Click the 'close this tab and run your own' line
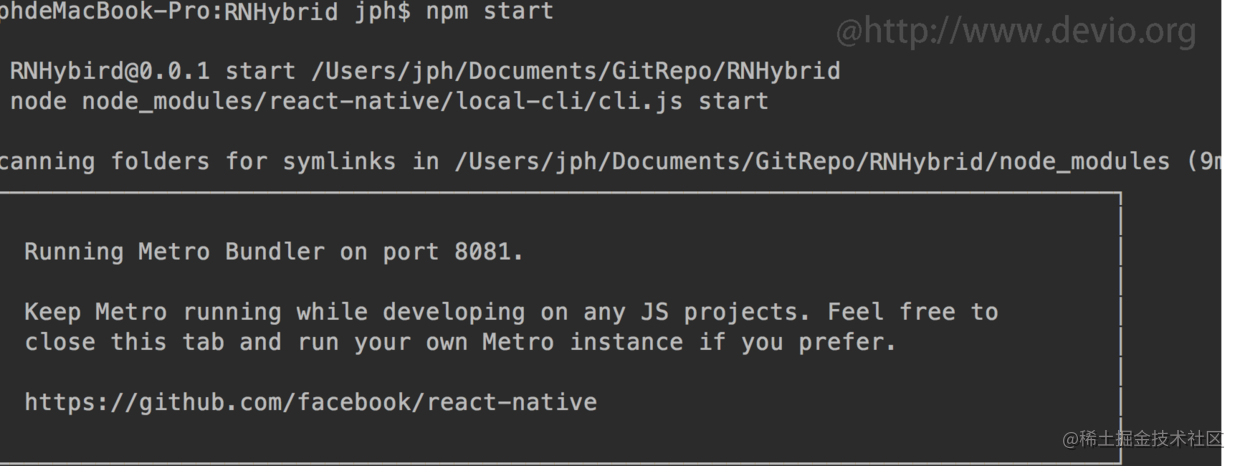The image size is (1240, 466). pyautogui.click(x=460, y=342)
